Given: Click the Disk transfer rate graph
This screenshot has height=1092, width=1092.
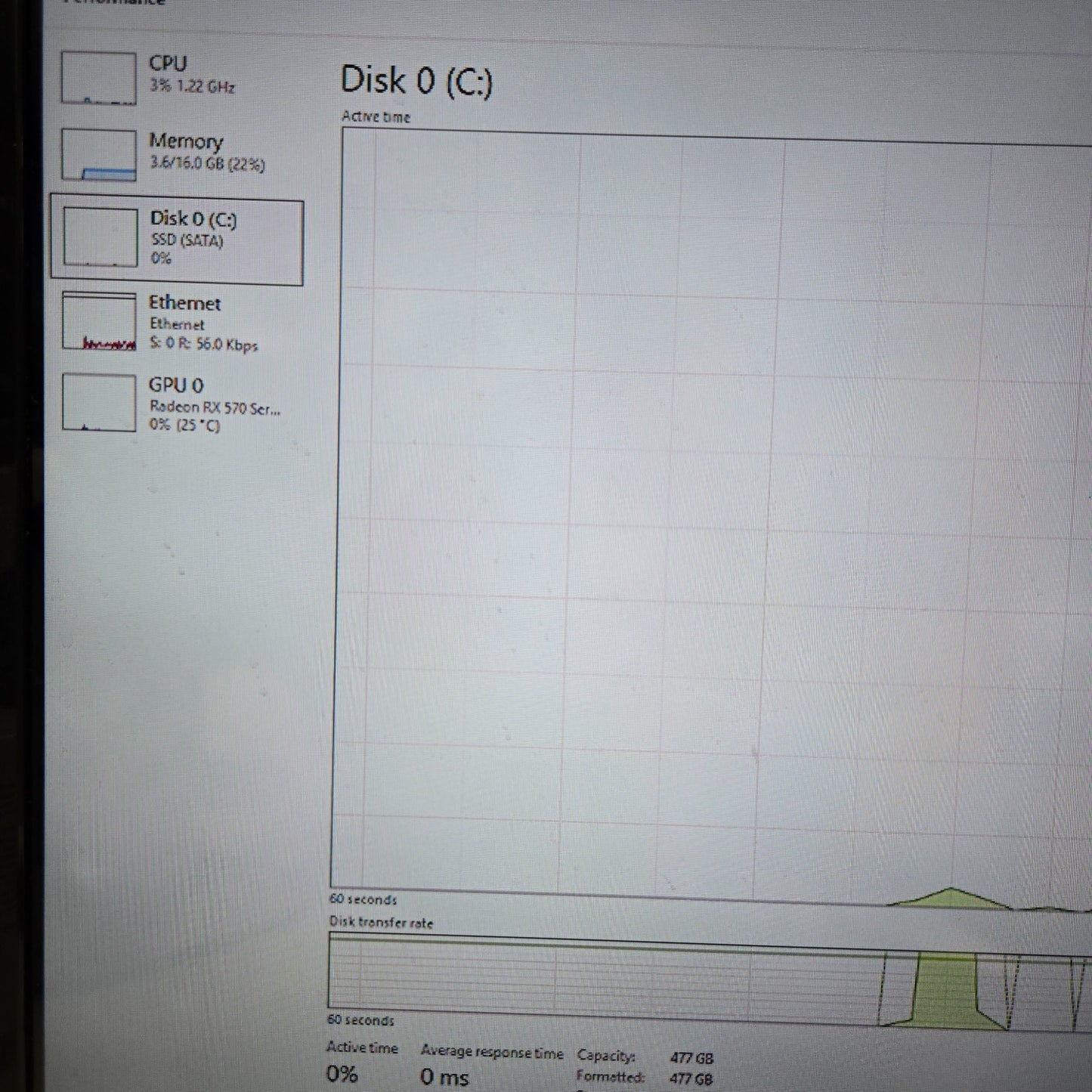Looking at the screenshot, I should click(710, 980).
